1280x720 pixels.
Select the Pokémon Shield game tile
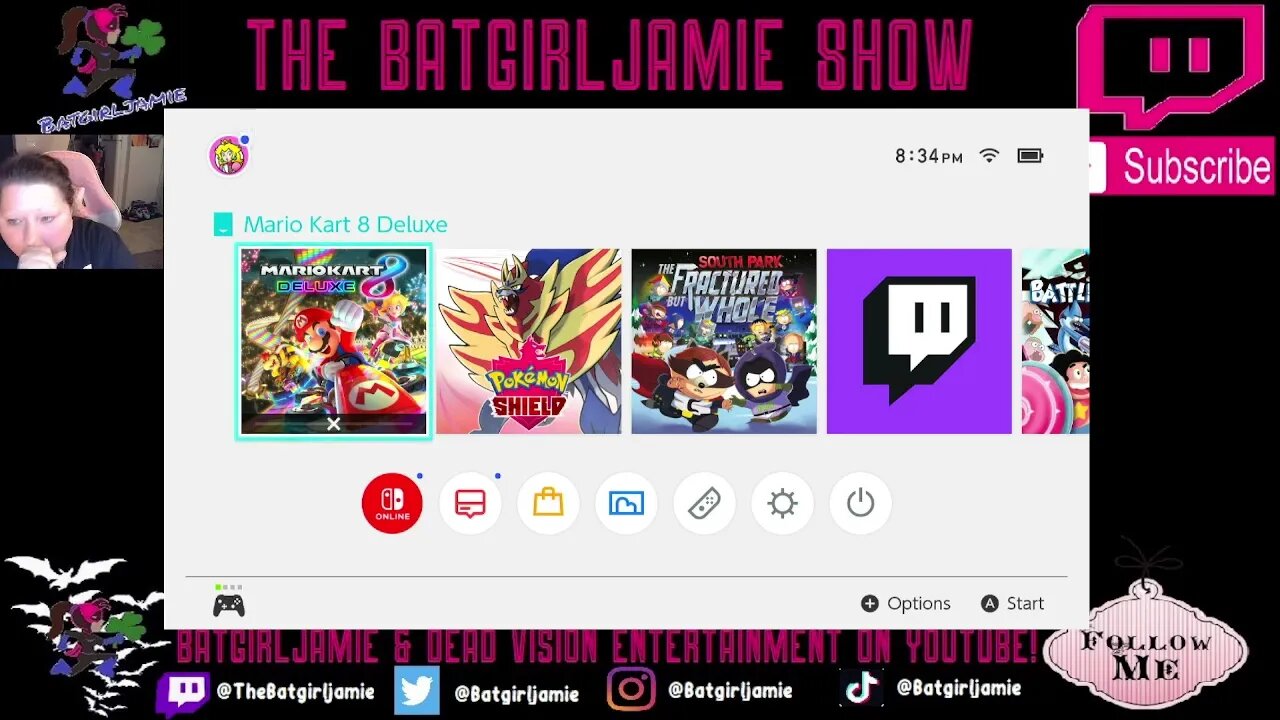point(529,341)
